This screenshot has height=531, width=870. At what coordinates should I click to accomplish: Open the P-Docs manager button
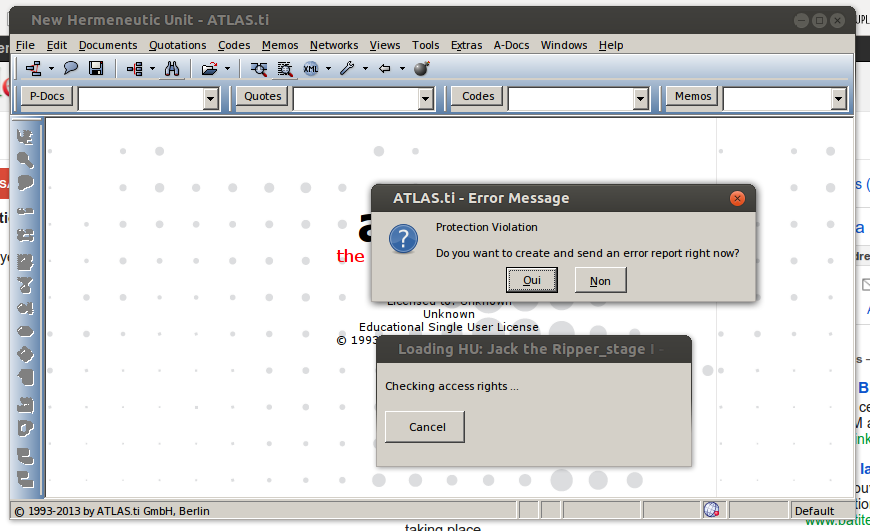47,97
